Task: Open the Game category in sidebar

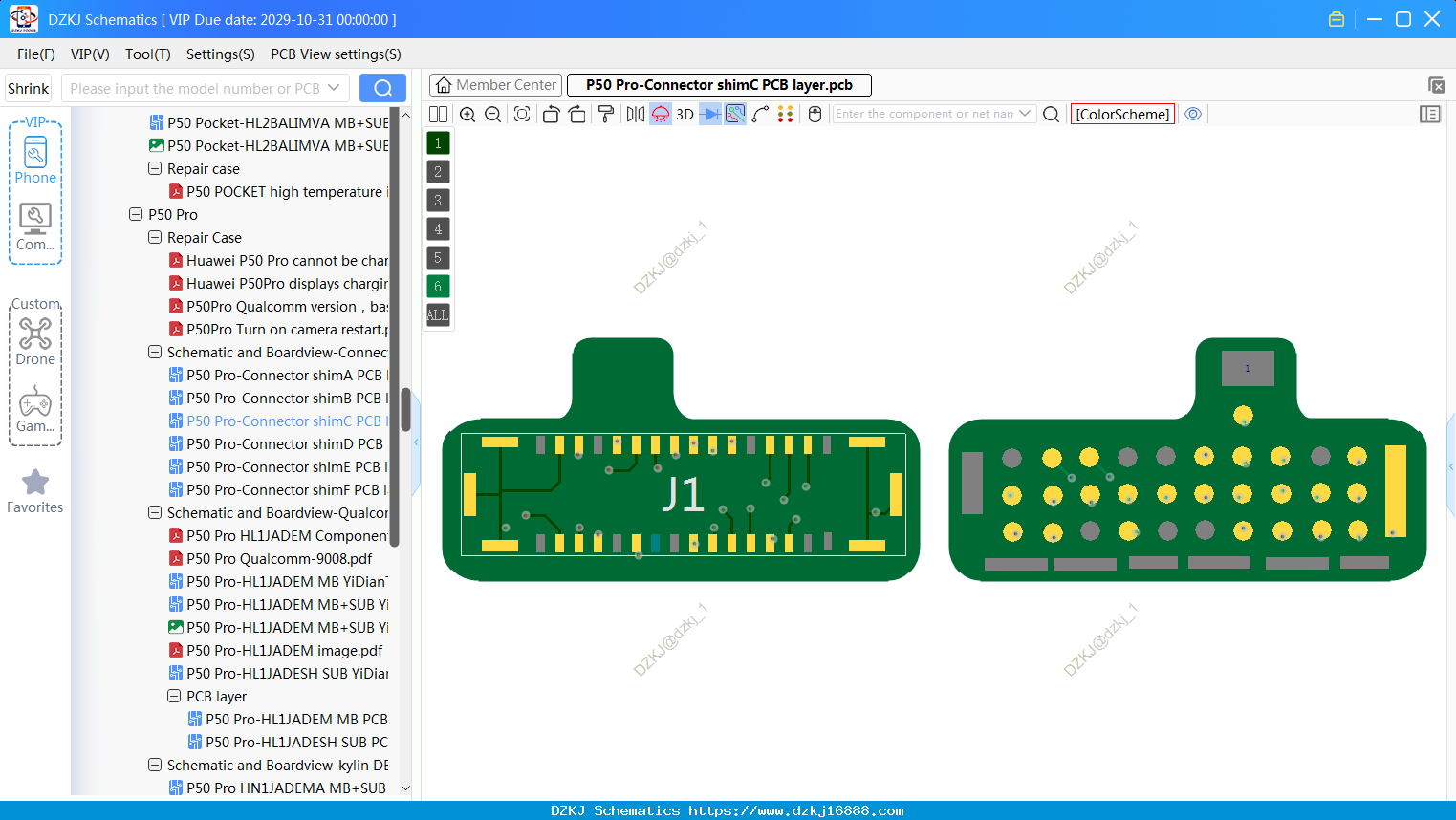Action: 35,409
